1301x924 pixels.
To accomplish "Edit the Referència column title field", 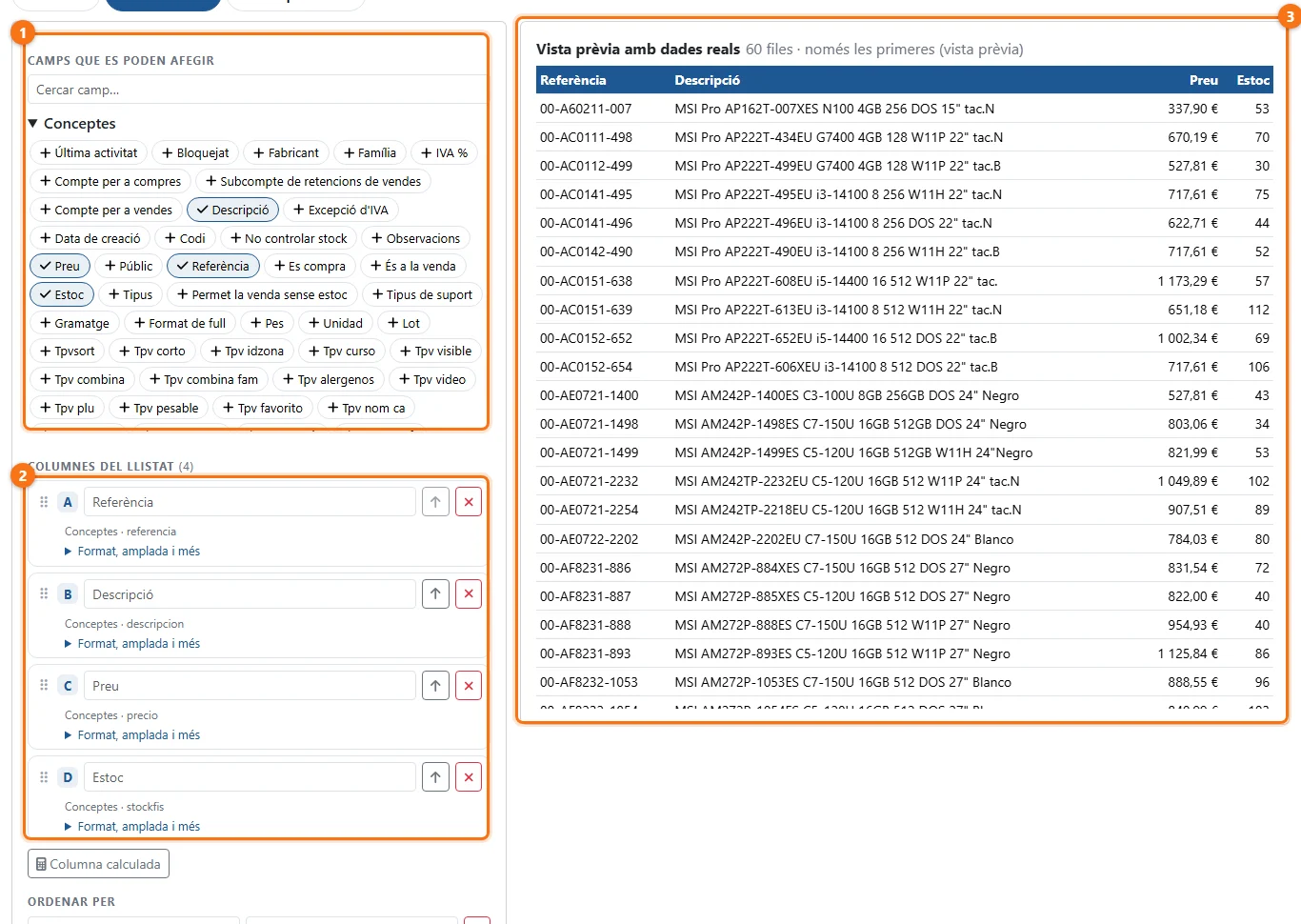I will pyautogui.click(x=250, y=502).
